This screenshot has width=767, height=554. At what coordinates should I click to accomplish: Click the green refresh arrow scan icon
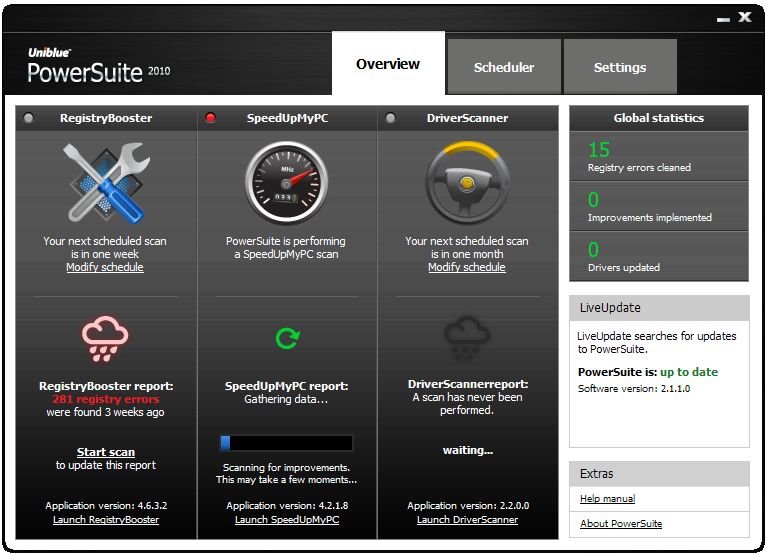(287, 338)
